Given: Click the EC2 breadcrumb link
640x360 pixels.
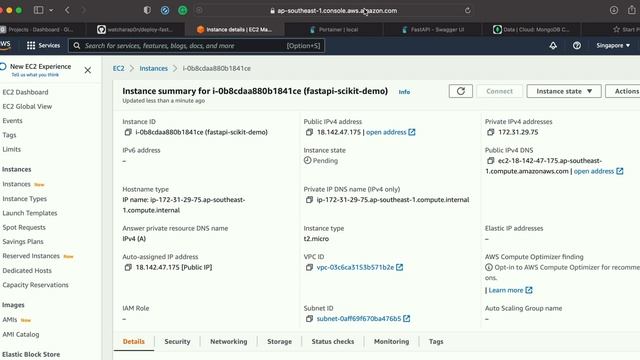Looking at the screenshot, I should click(x=118, y=68).
